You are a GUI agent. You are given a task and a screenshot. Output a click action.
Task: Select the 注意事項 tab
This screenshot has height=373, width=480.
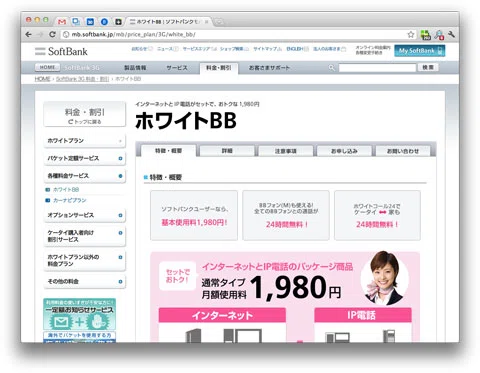pyautogui.click(x=286, y=151)
